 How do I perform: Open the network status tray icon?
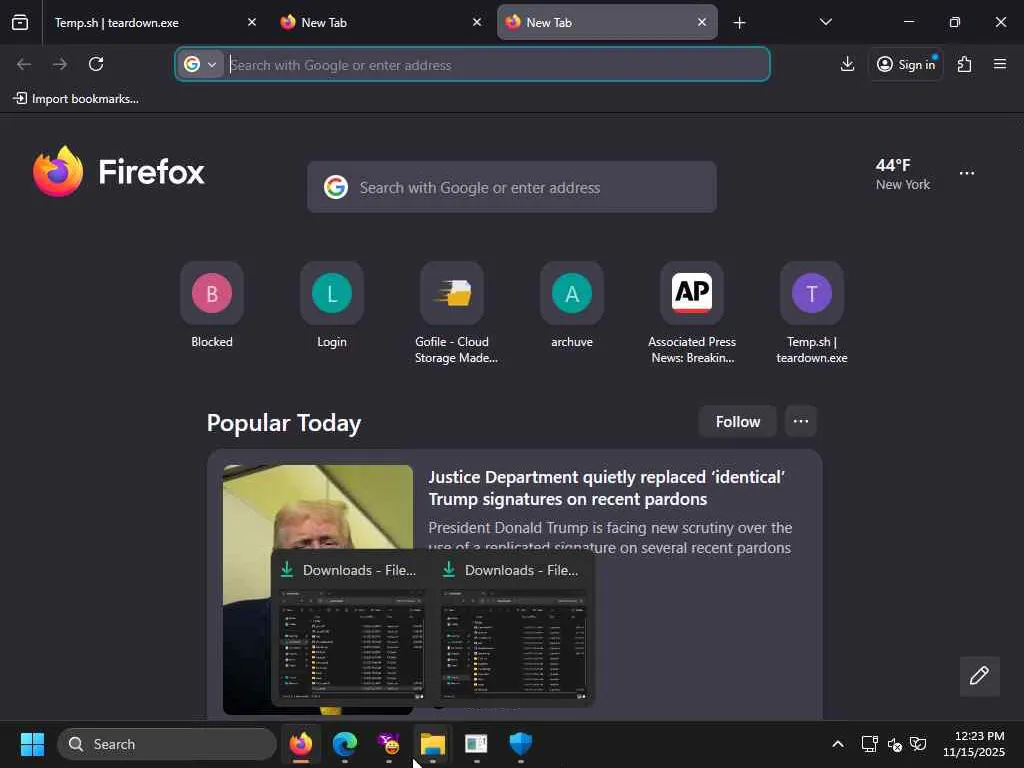869,744
